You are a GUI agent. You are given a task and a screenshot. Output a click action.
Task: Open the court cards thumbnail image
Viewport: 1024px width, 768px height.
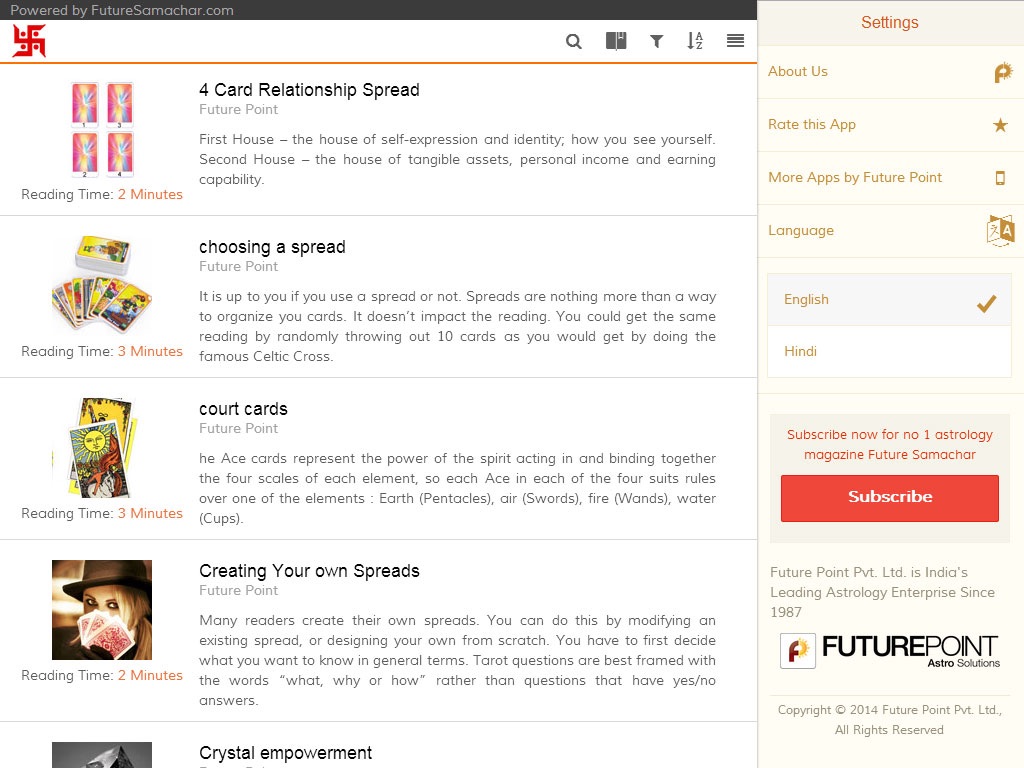pyautogui.click(x=102, y=447)
